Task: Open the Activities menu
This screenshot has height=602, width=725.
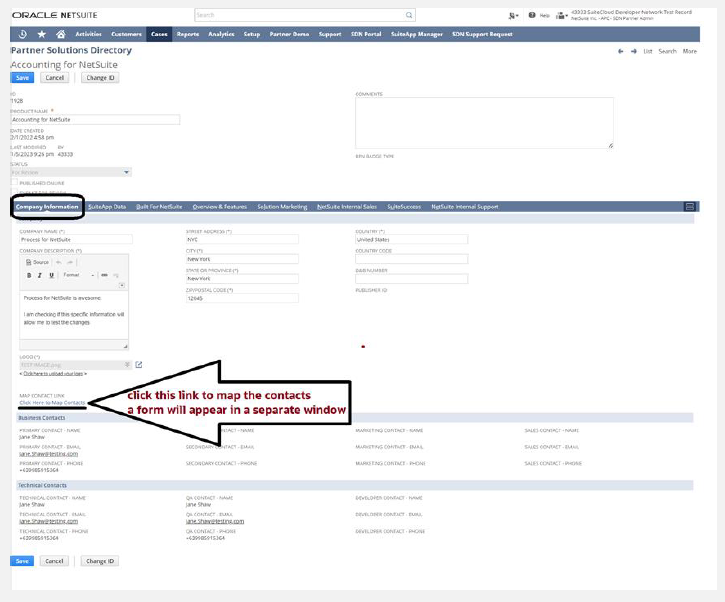Action: pos(88,34)
